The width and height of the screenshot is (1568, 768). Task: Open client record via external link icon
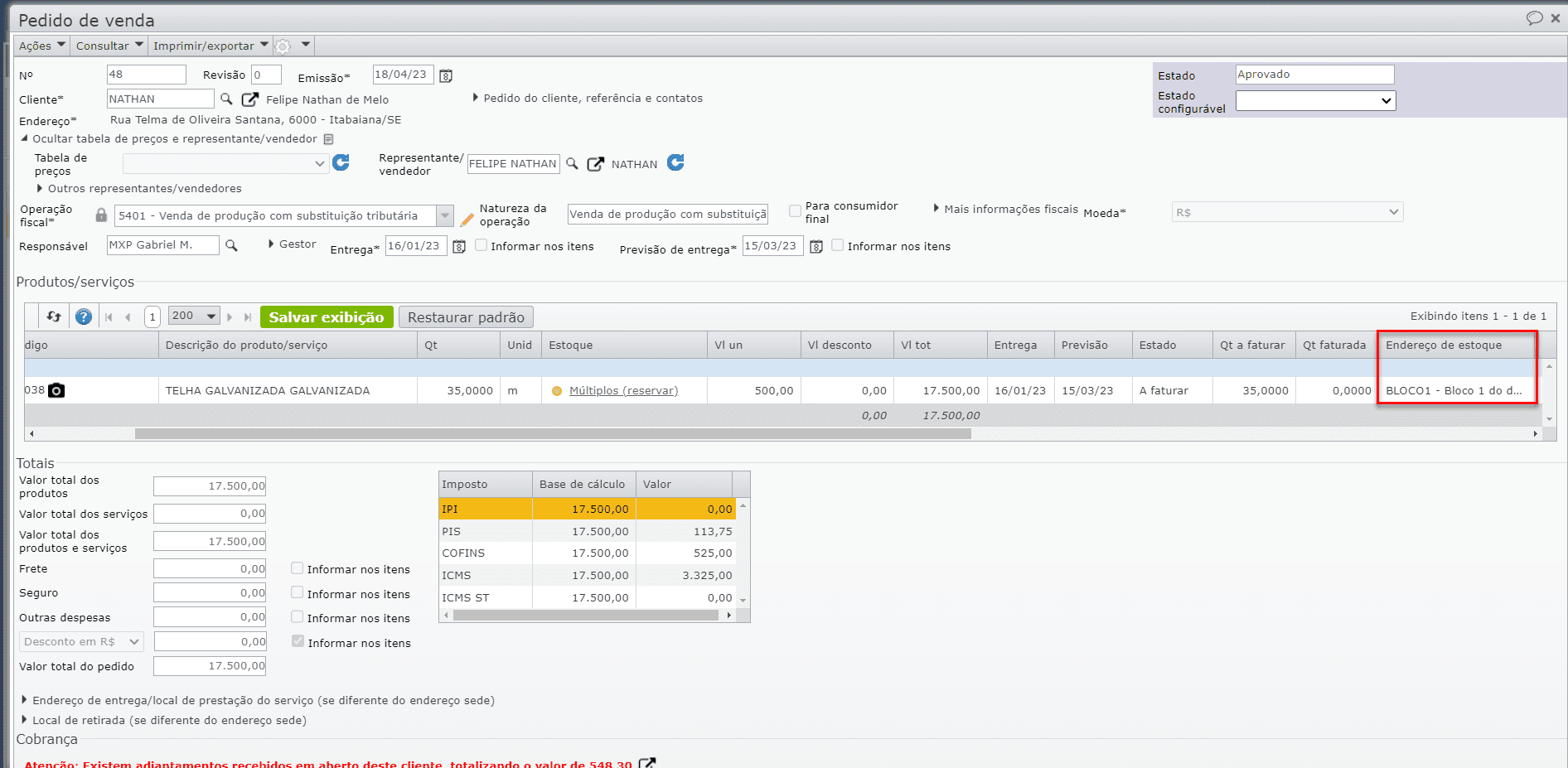point(249,99)
